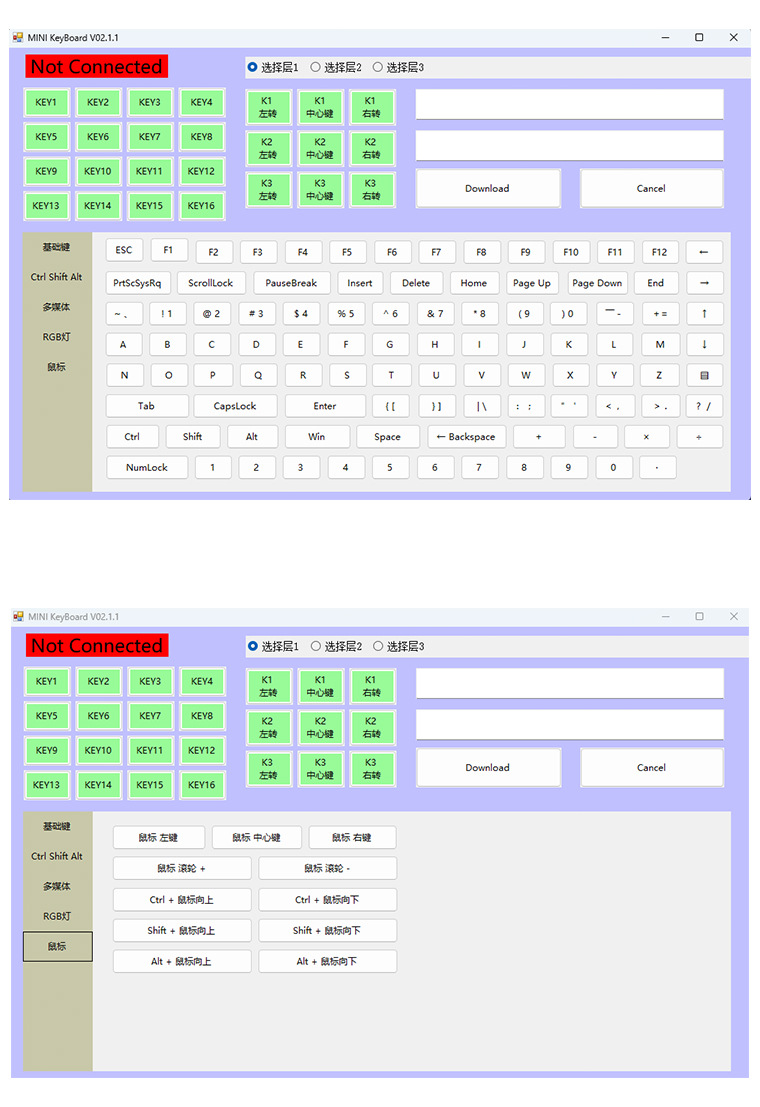760x1107 pixels.
Task: Click the Enter key button
Action: point(325,406)
